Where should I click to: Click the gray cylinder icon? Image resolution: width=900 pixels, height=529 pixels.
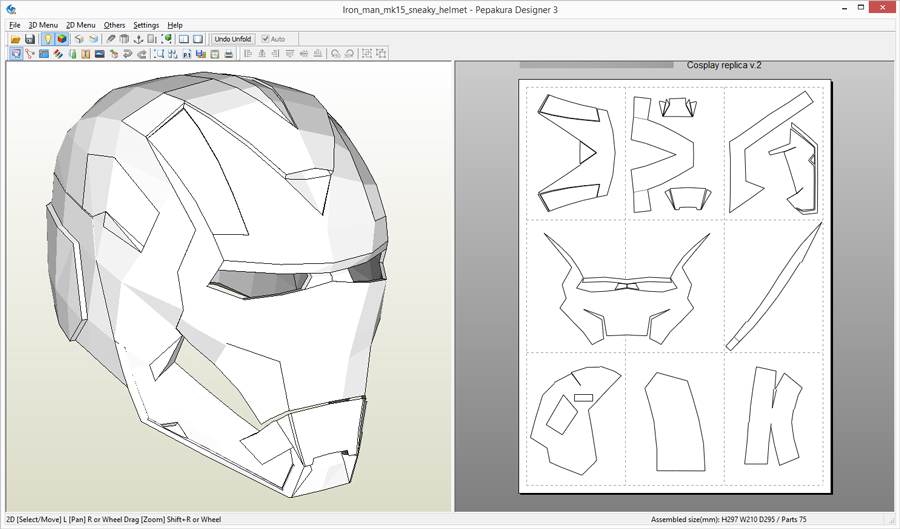click(124, 39)
